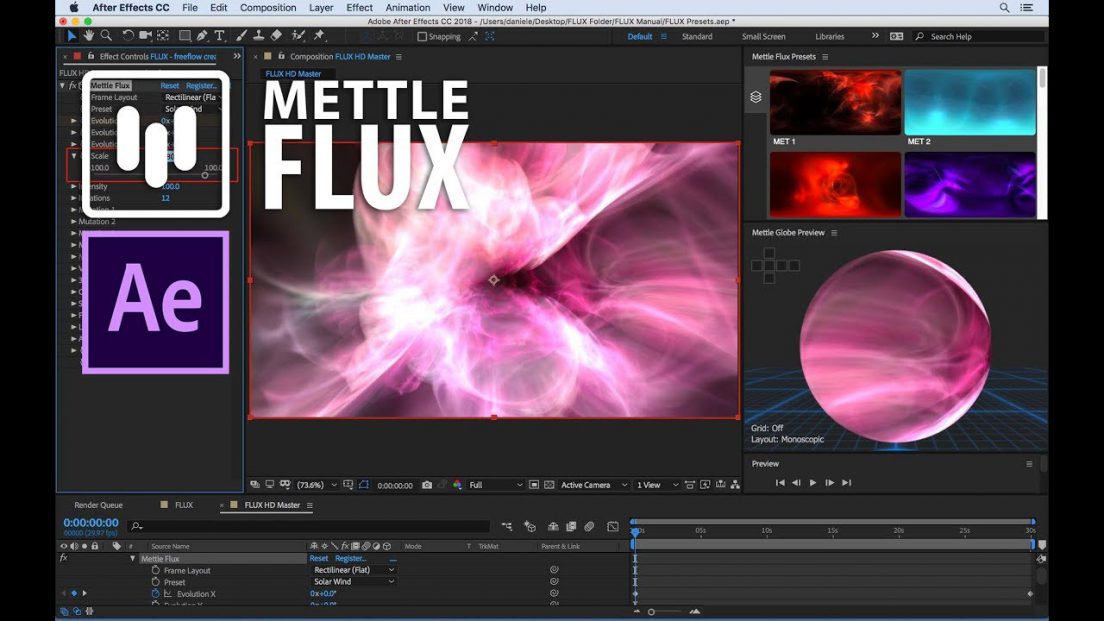Toggle visibility of the Mettle Flux layer
1104x621 pixels.
pyautogui.click(x=62, y=558)
